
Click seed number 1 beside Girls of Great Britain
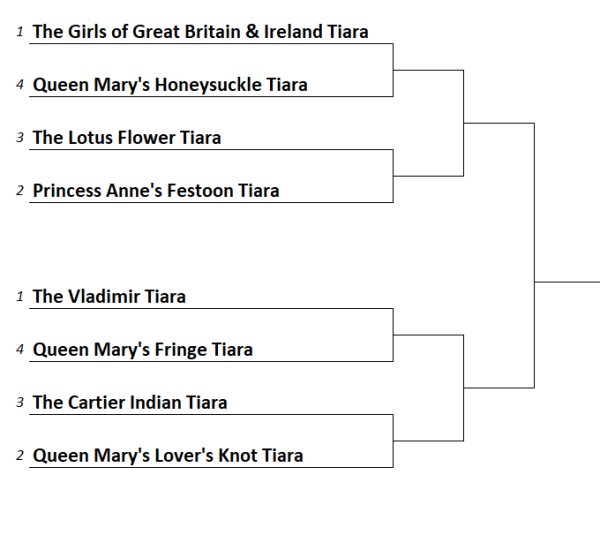pos(20,32)
